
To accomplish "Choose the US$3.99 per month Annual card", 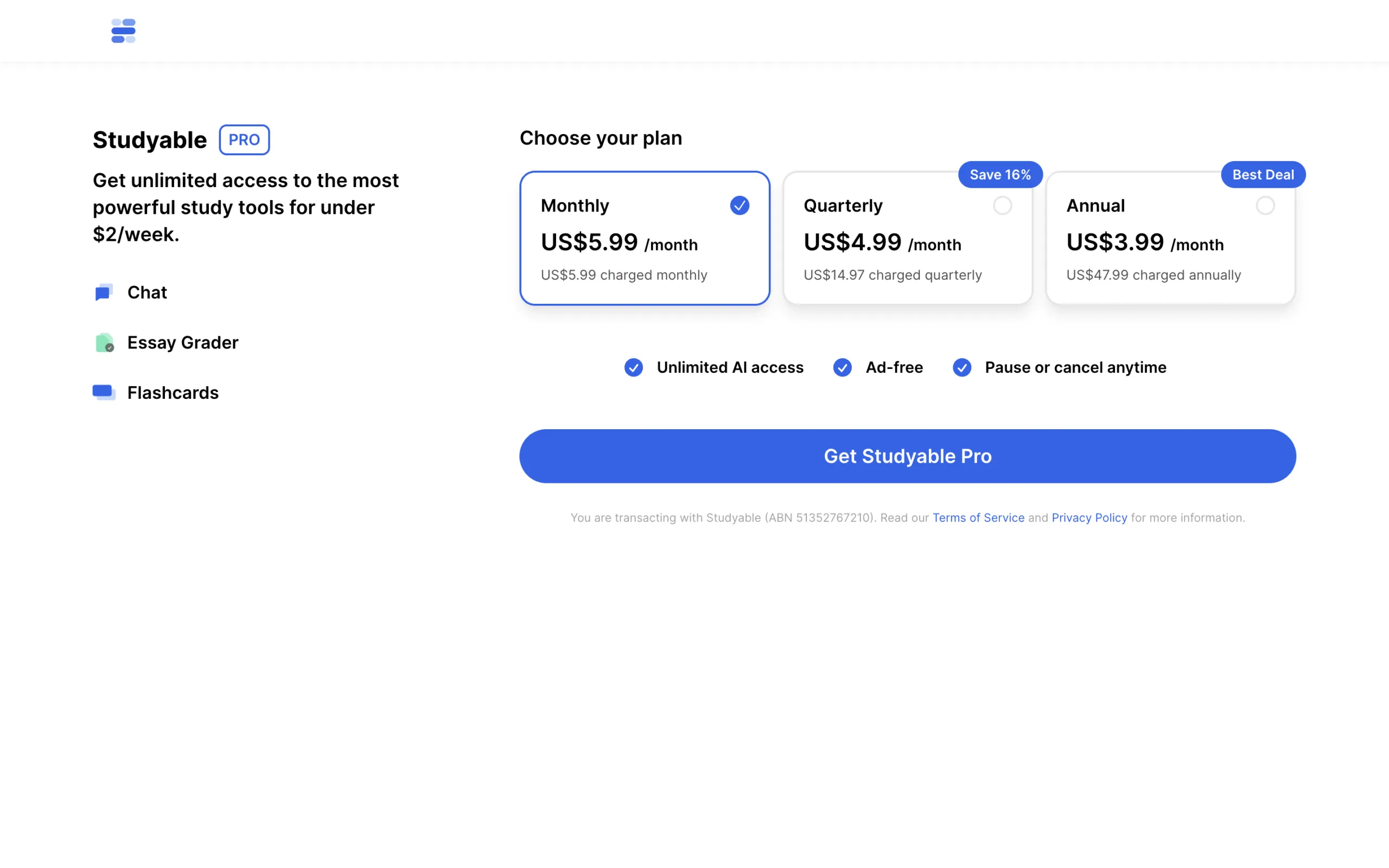I will 1170,247.
